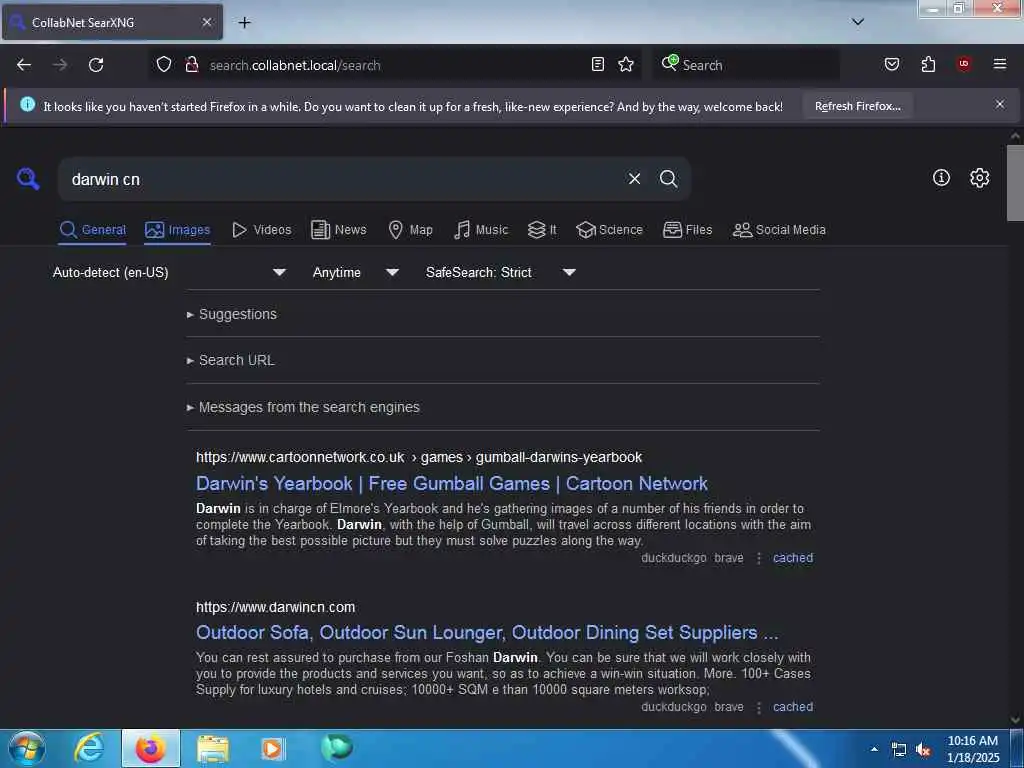Open a new browser tab with plus
The height and width of the screenshot is (768, 1024).
(244, 22)
